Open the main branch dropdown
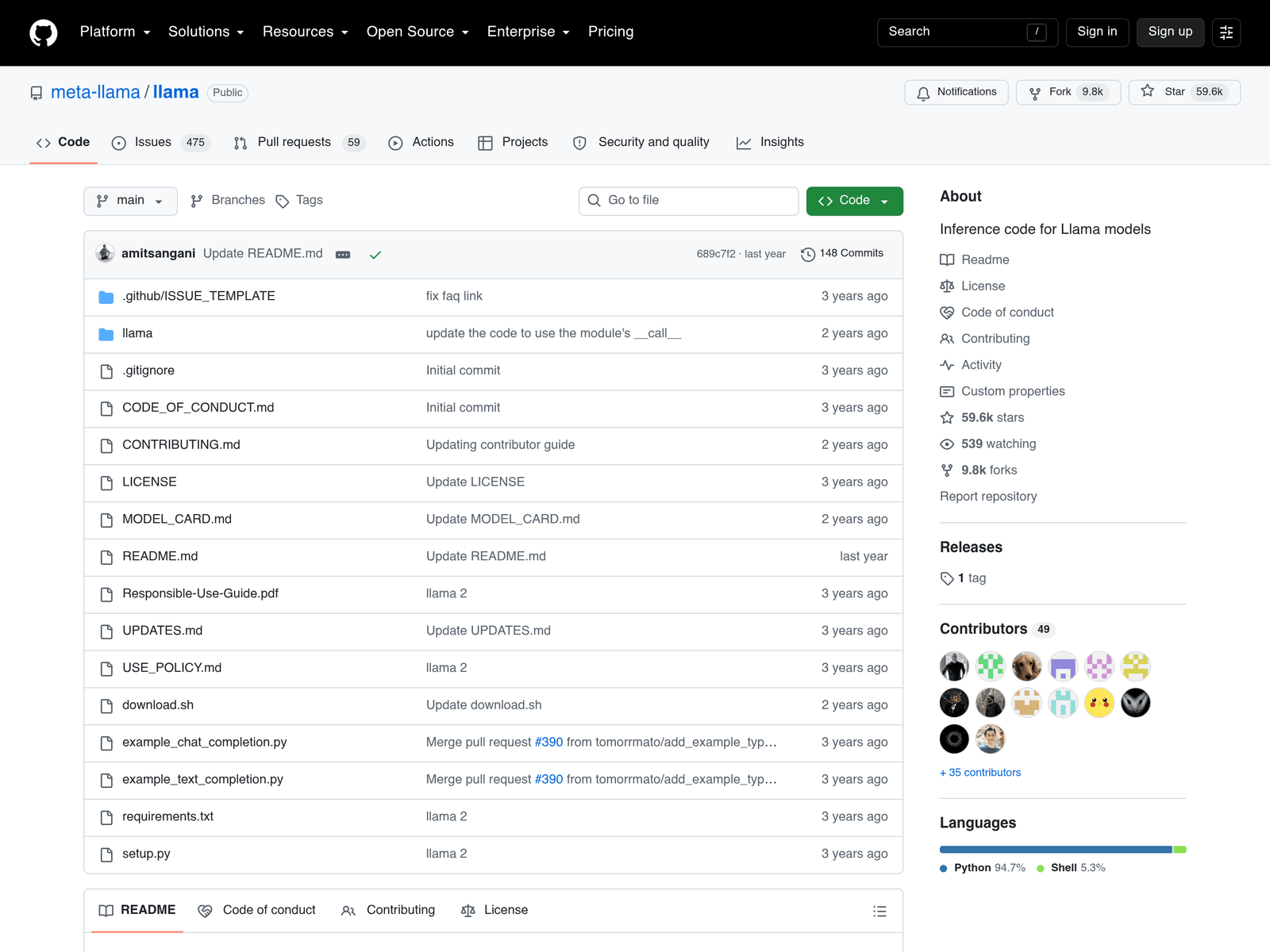The image size is (1270, 952). pyautogui.click(x=130, y=201)
